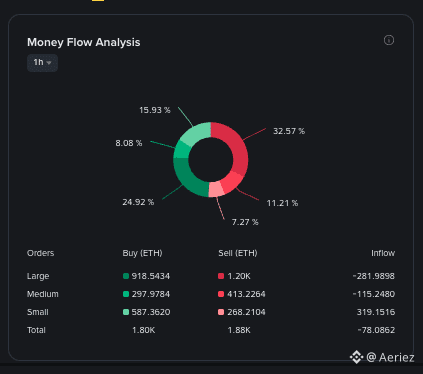Click the medium inflow value -115.2480

pyautogui.click(x=374, y=294)
